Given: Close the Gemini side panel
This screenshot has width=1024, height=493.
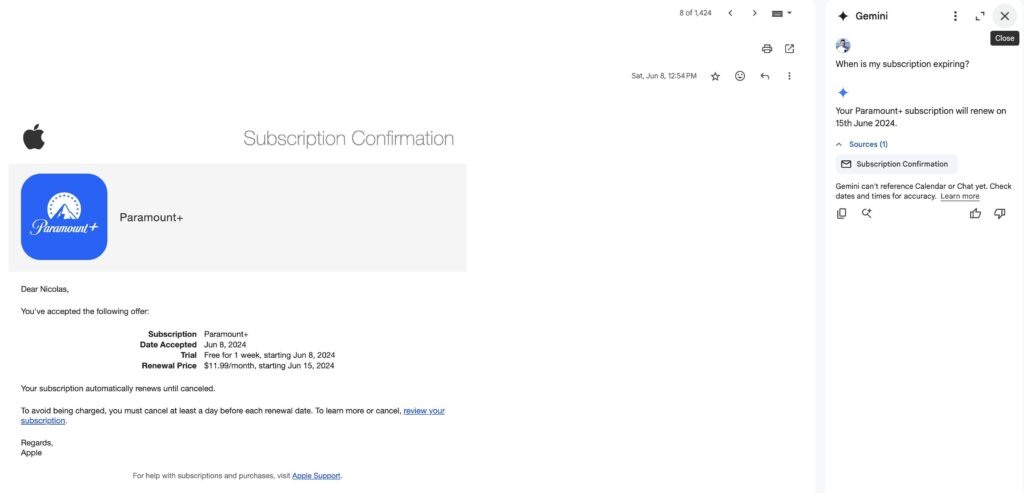Looking at the screenshot, I should 1004,16.
